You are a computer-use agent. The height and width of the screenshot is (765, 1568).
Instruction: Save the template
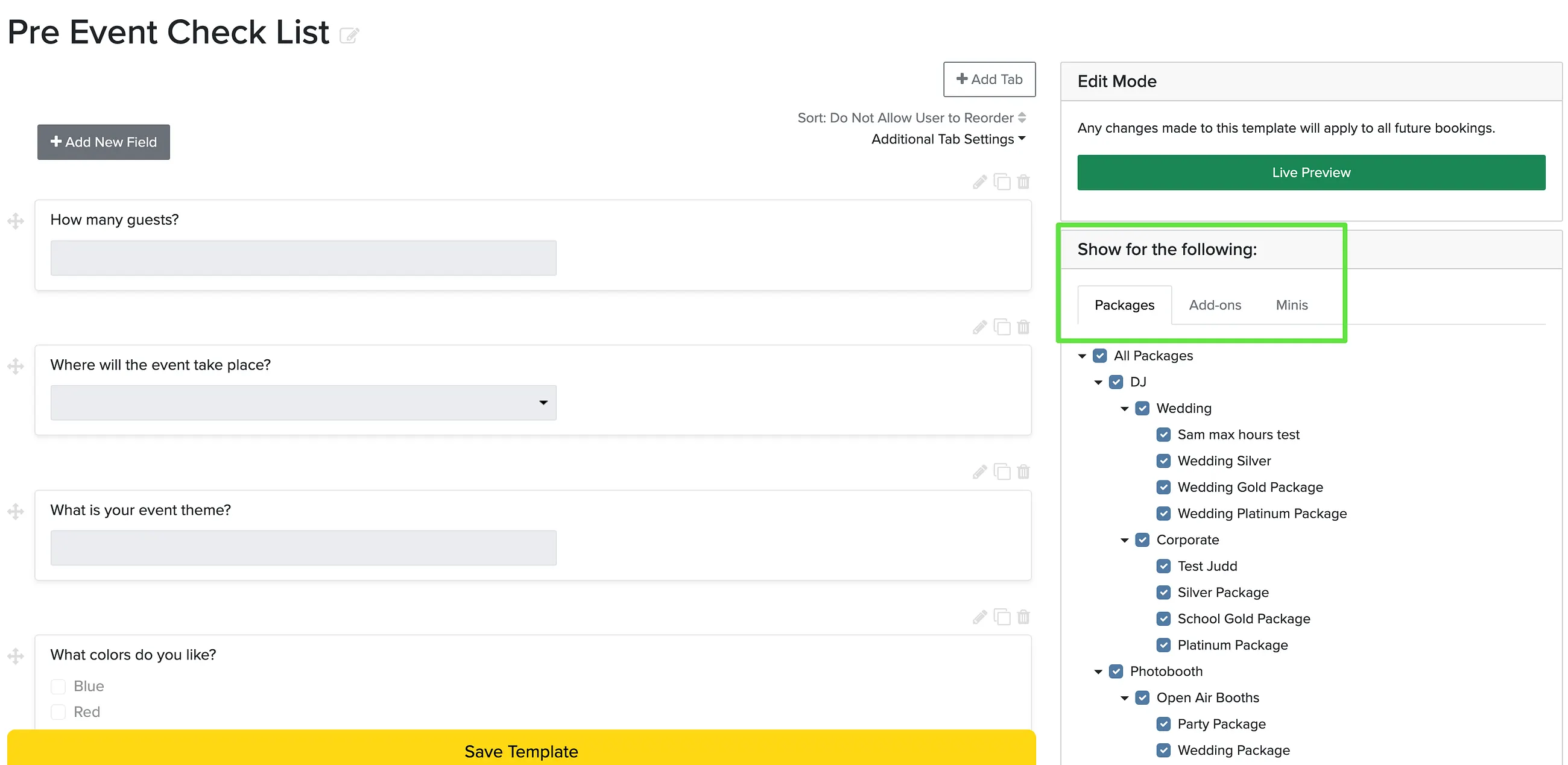click(521, 749)
